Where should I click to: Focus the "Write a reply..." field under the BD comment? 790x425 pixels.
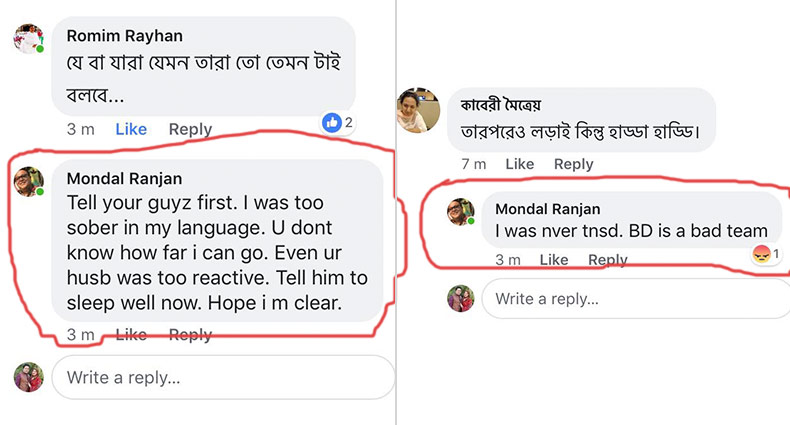tap(636, 299)
